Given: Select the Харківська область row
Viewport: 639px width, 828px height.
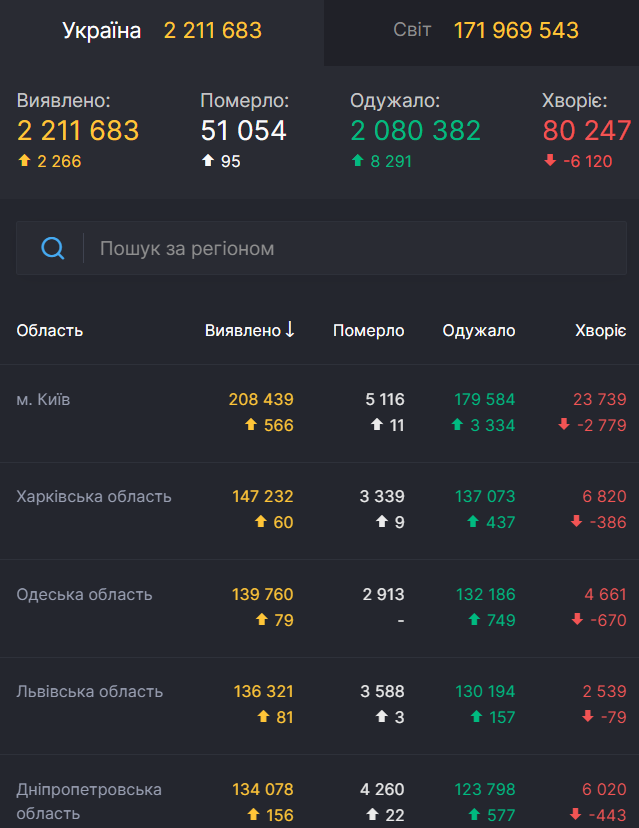Looking at the screenshot, I should click(x=94, y=497).
